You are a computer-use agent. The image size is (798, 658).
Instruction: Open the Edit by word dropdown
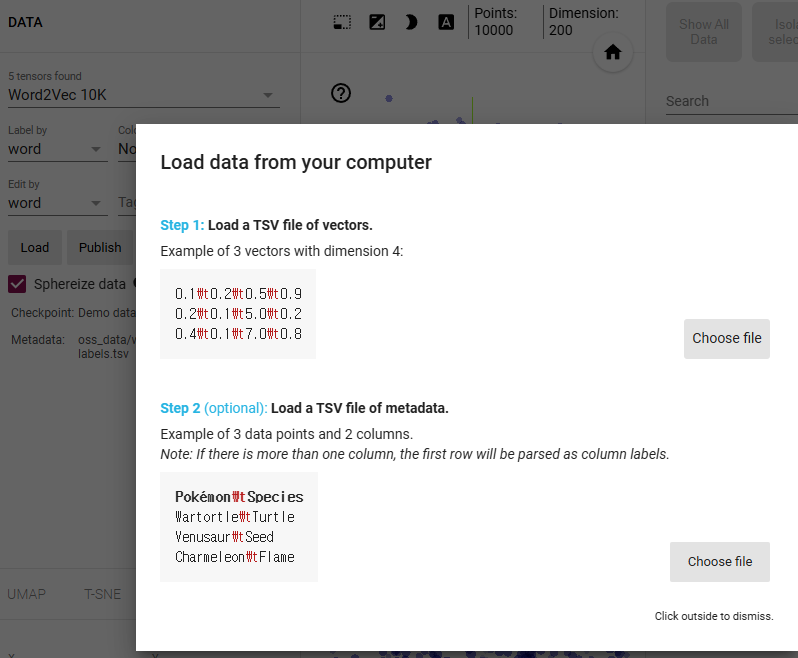point(58,203)
